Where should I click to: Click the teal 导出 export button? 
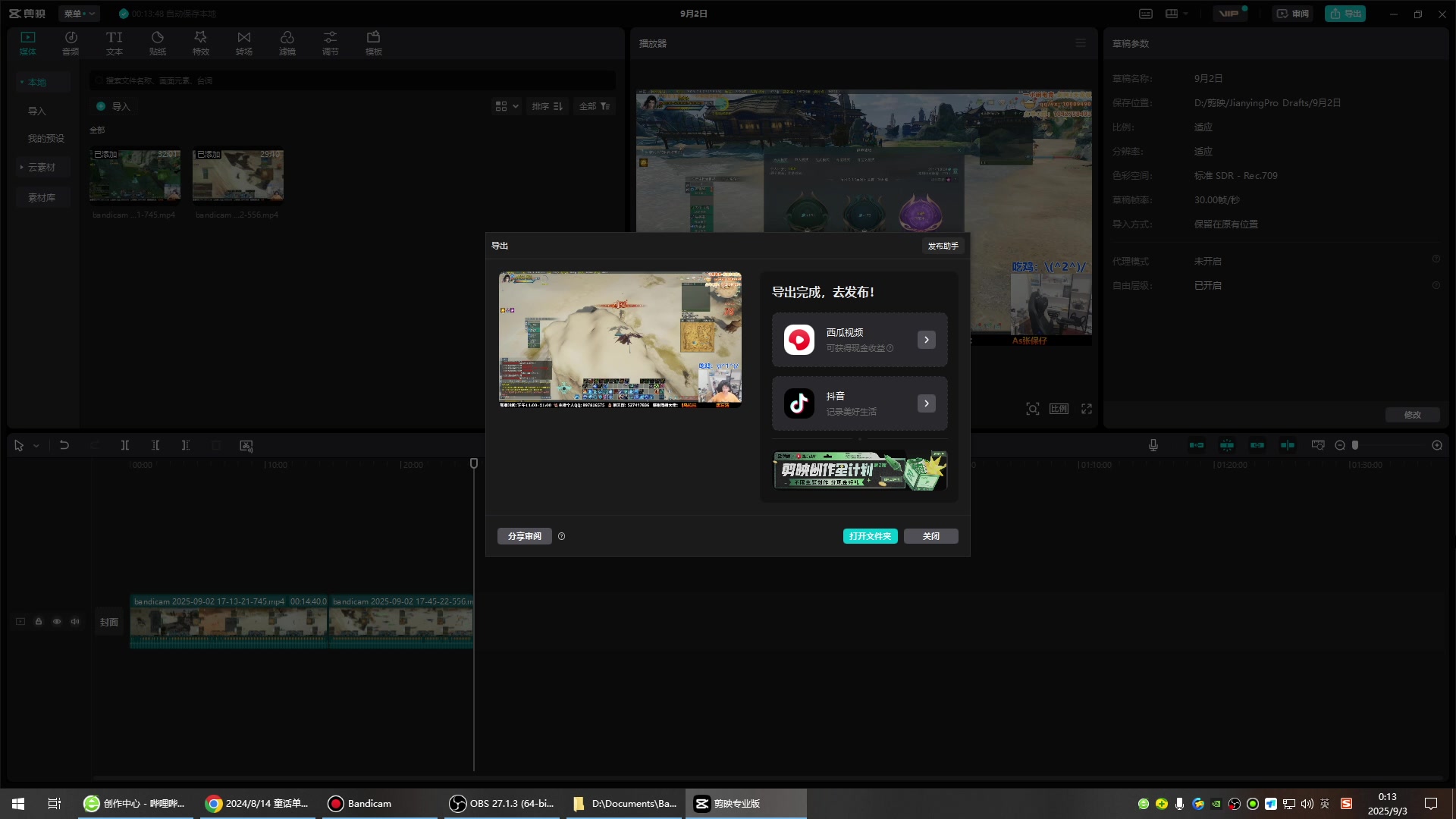pos(1345,14)
